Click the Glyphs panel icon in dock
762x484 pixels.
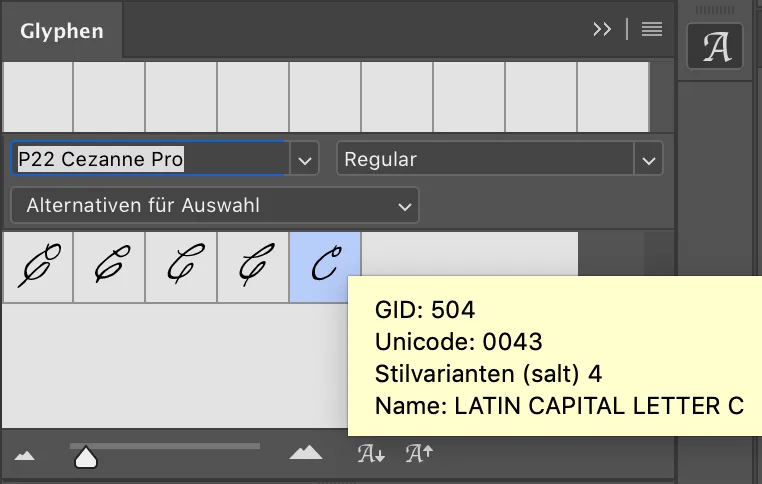[x=714, y=46]
